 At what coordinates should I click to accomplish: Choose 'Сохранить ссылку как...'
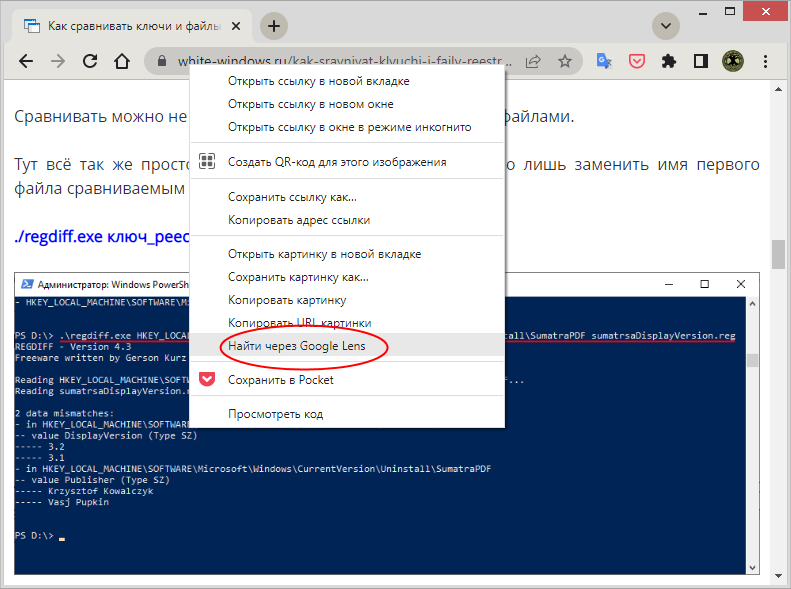pyautogui.click(x=347, y=197)
